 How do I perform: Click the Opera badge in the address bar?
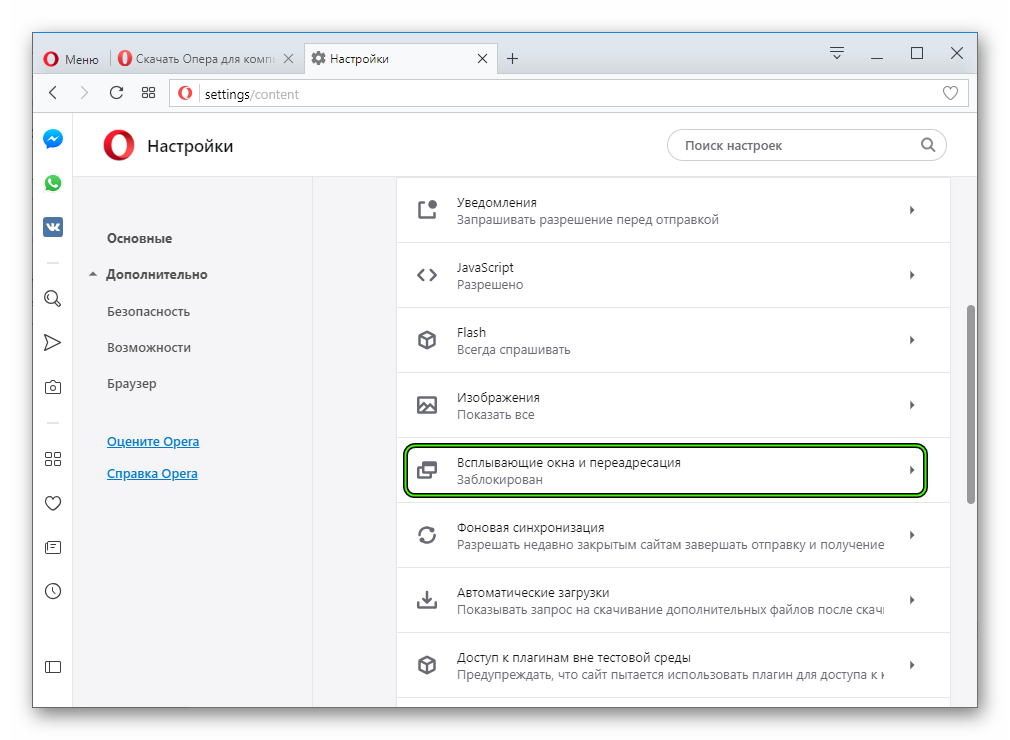coord(186,93)
